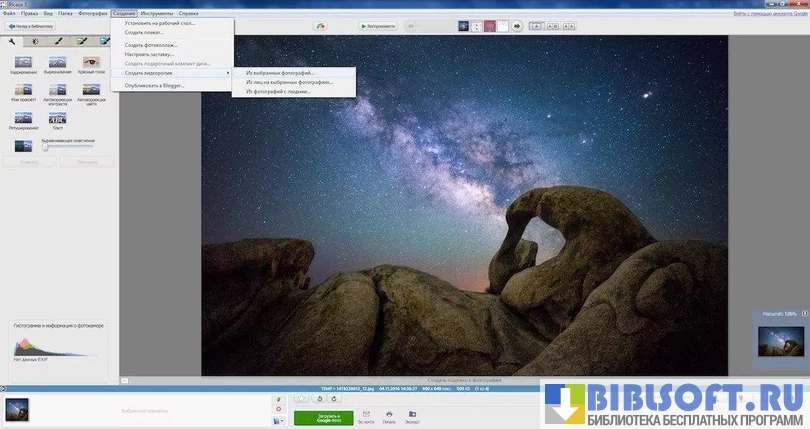
Task: Click Назад в библиотеку button
Action: click(x=30, y=27)
